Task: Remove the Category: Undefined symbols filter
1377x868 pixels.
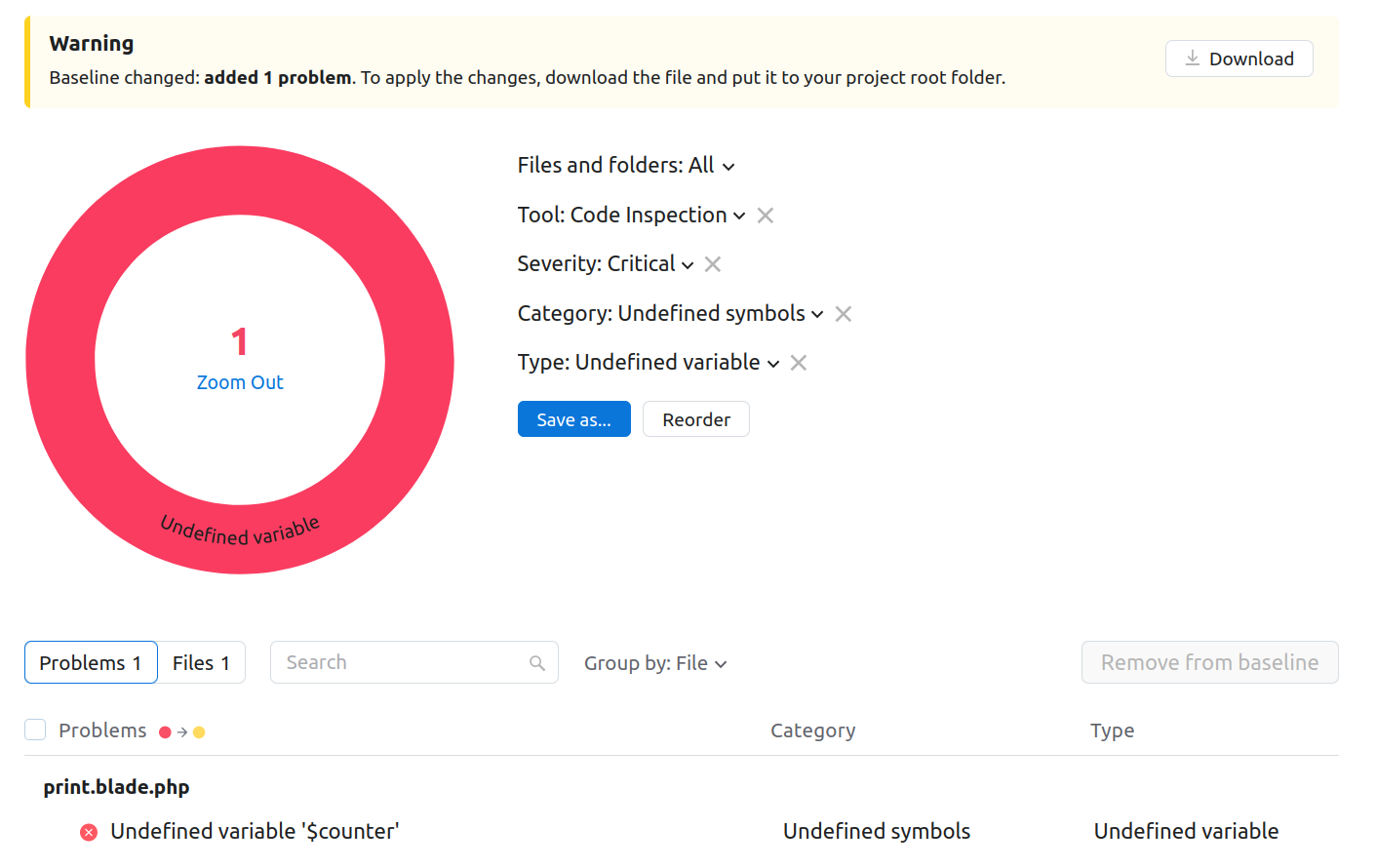Action: pyautogui.click(x=842, y=313)
